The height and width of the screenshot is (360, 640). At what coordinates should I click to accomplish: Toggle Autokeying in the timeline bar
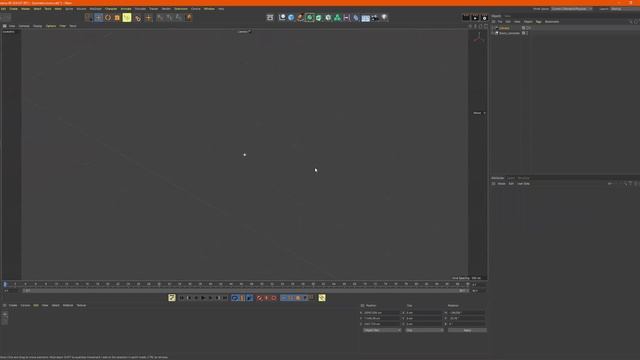267,298
